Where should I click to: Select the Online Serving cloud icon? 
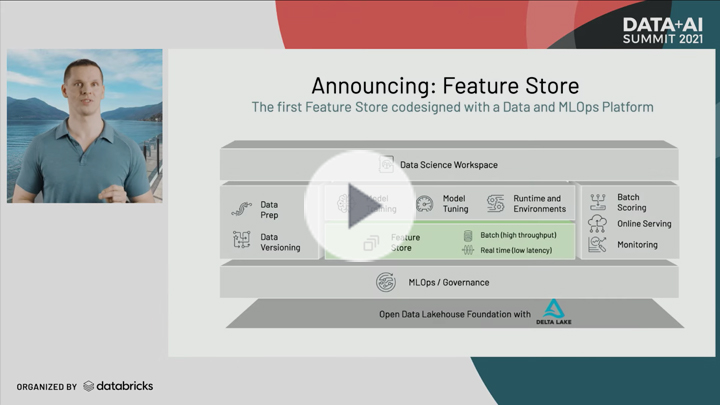[597, 224]
